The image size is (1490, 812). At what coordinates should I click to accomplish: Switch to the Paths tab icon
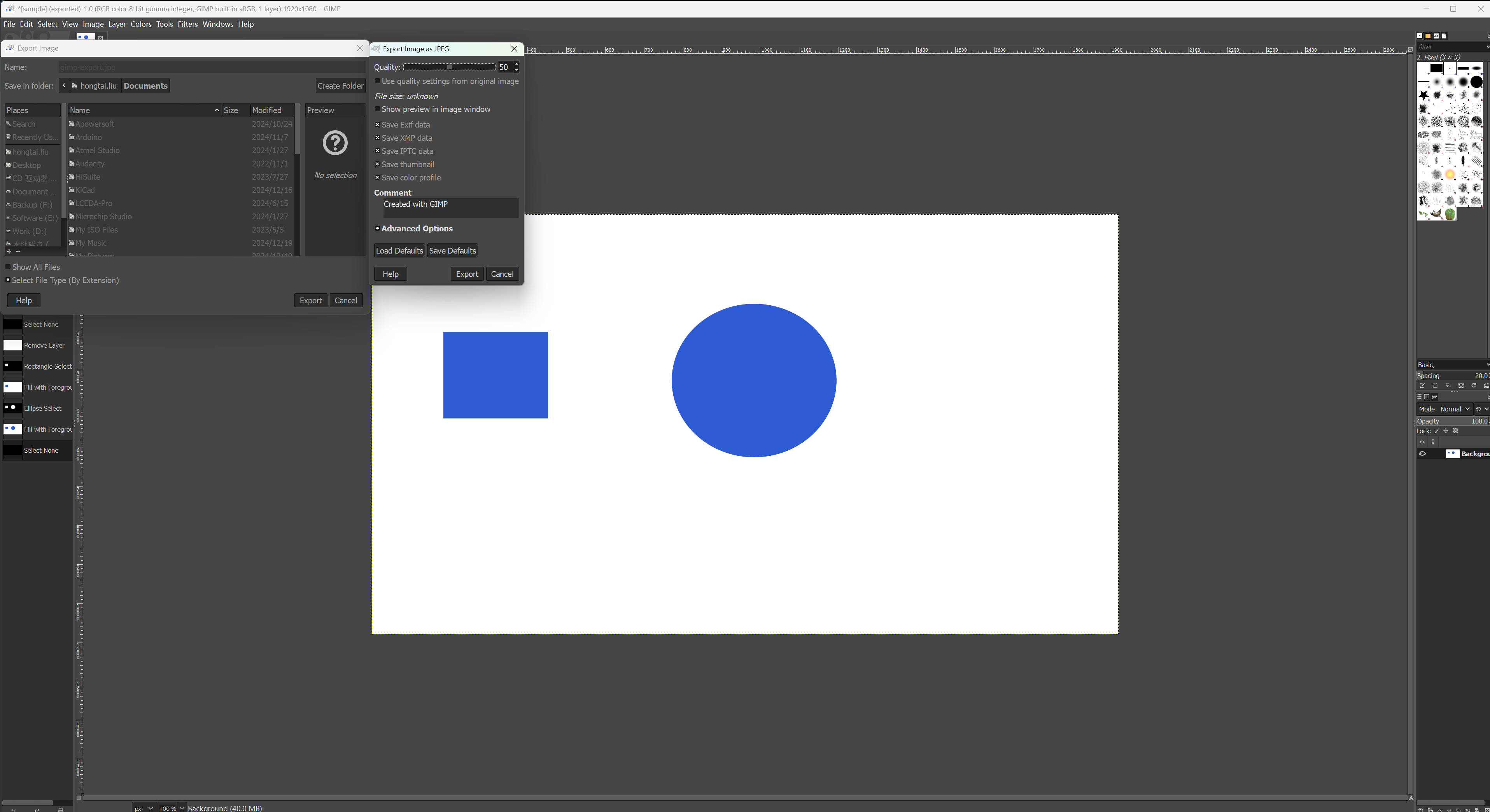click(1434, 397)
